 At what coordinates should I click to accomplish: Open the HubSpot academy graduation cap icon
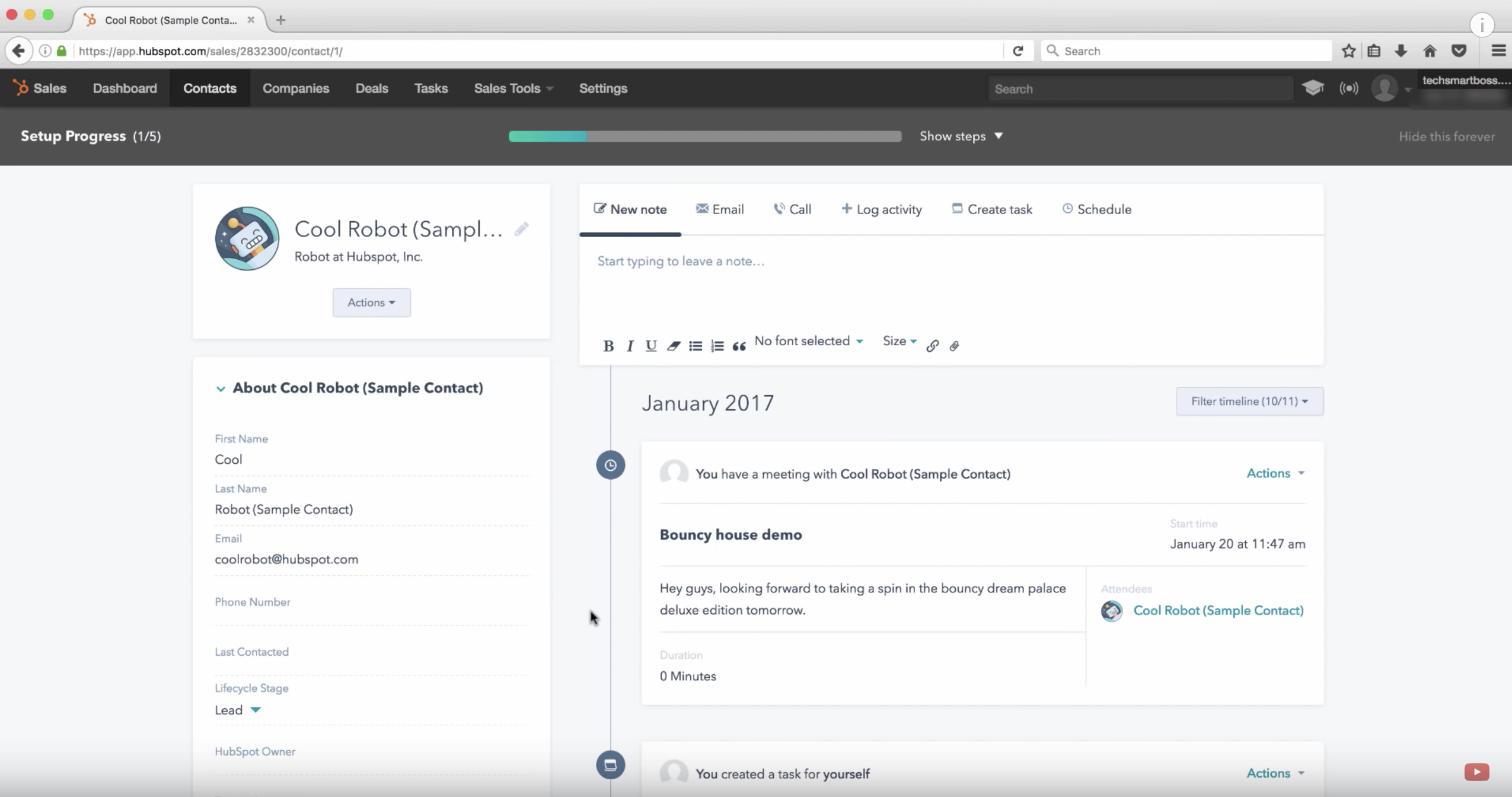pyautogui.click(x=1313, y=88)
